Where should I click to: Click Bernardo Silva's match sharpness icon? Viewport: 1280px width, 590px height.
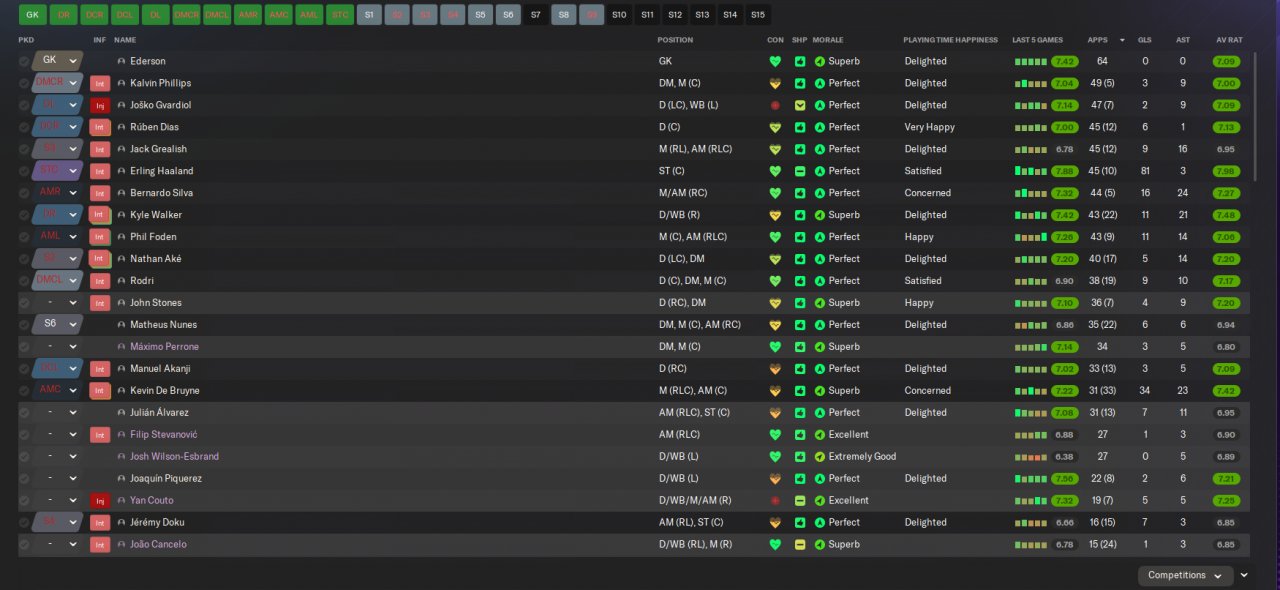coord(800,193)
